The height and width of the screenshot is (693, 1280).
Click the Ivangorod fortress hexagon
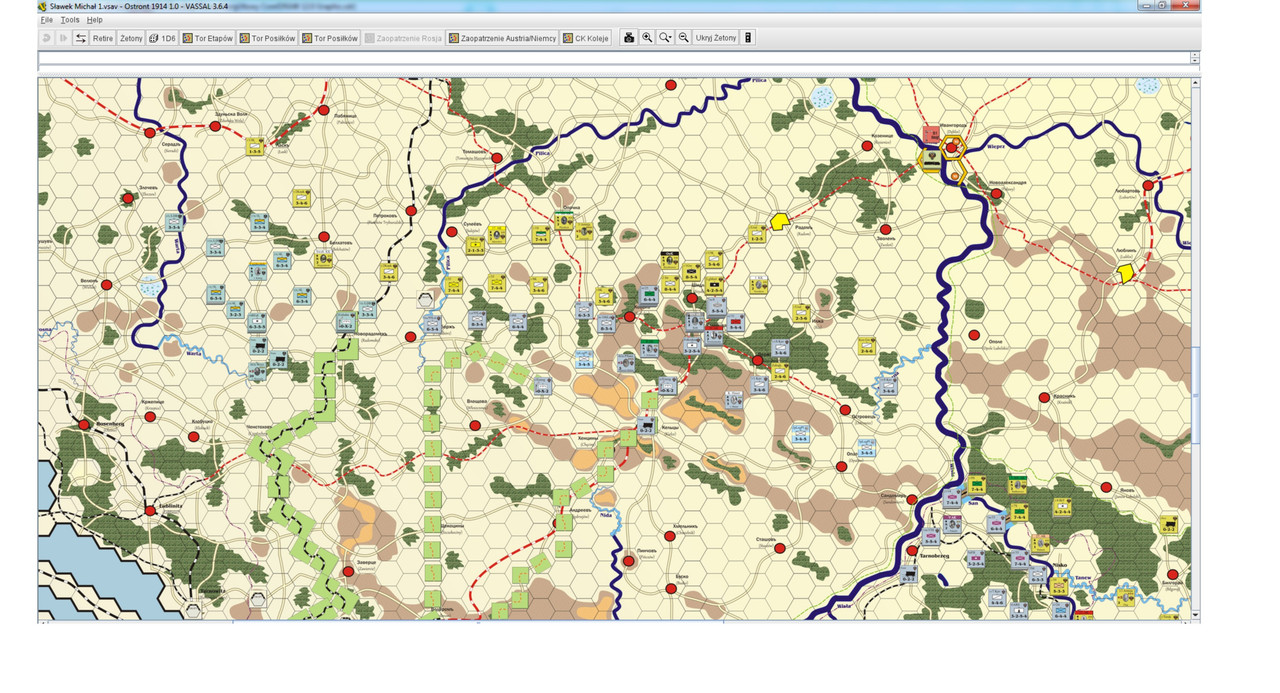point(952,148)
